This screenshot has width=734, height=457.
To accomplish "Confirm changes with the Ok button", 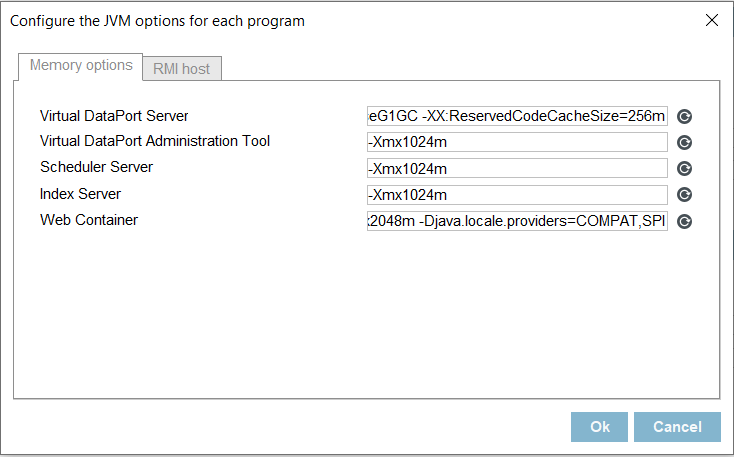I will click(x=599, y=427).
